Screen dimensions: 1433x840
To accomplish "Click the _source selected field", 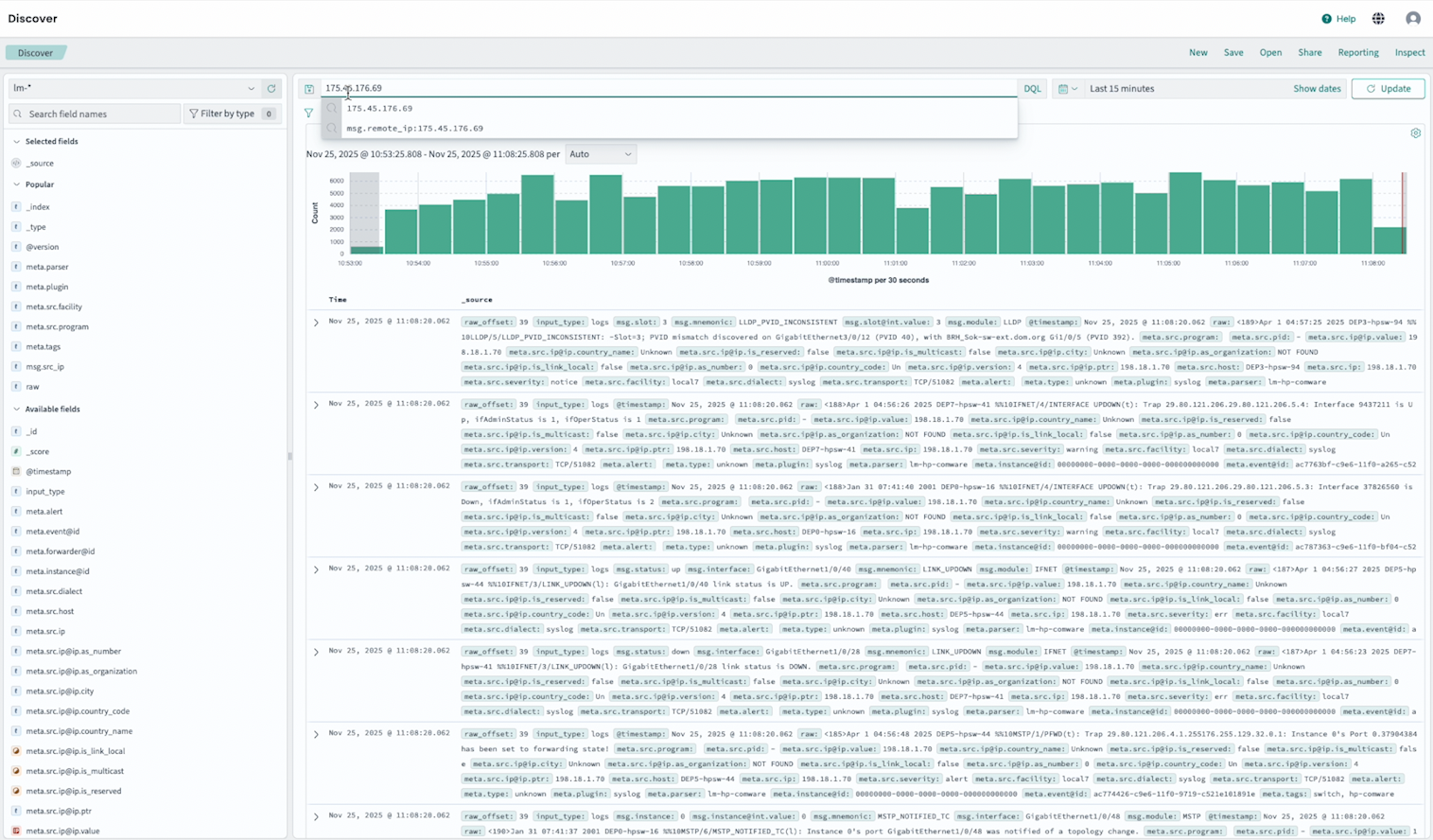I will (x=40, y=164).
